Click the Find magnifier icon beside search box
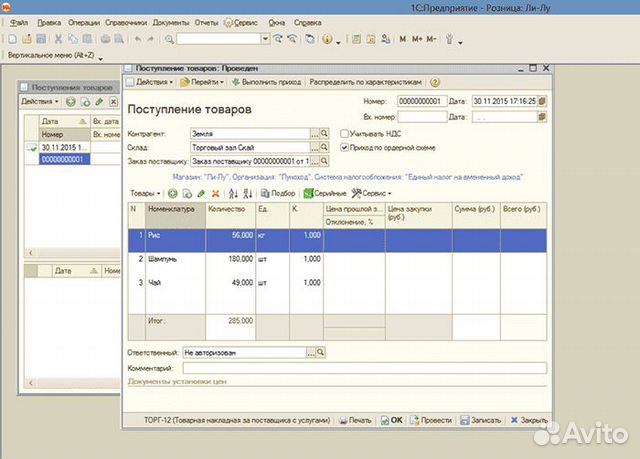 (169, 40)
